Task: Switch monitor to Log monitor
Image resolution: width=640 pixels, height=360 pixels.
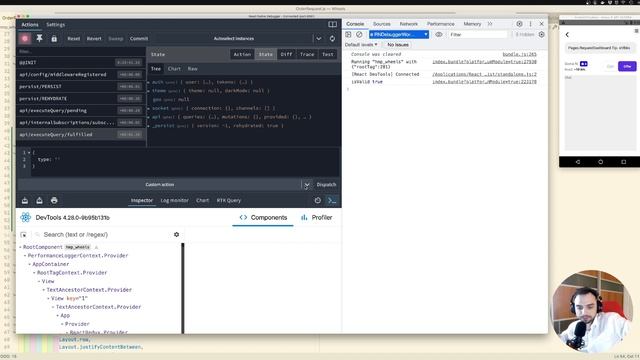Action: 174,201
